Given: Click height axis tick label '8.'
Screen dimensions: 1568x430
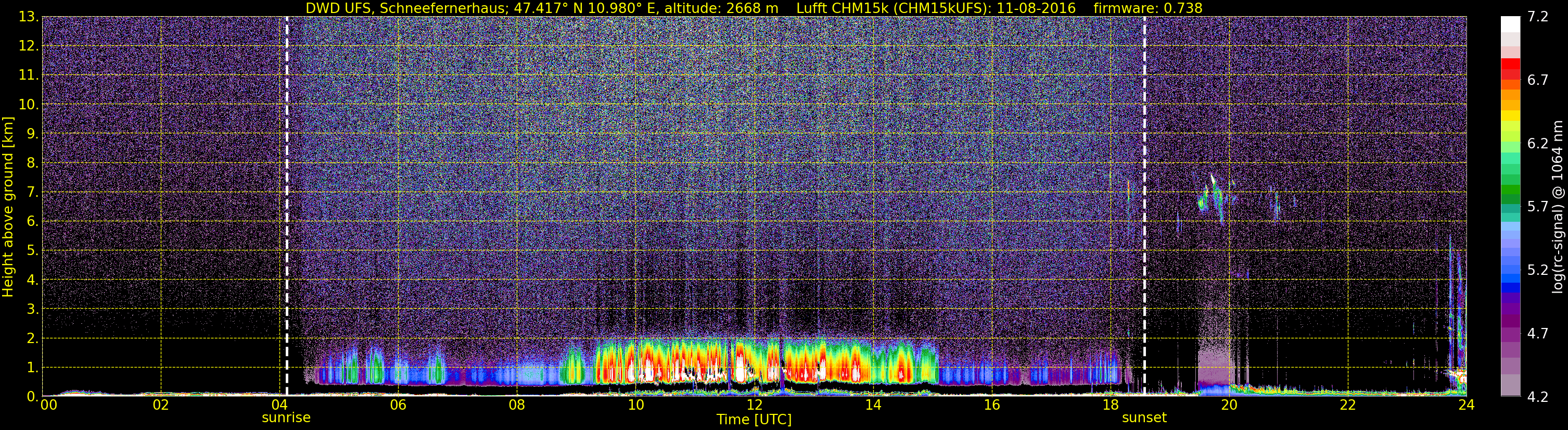Looking at the screenshot, I should (x=32, y=162).
